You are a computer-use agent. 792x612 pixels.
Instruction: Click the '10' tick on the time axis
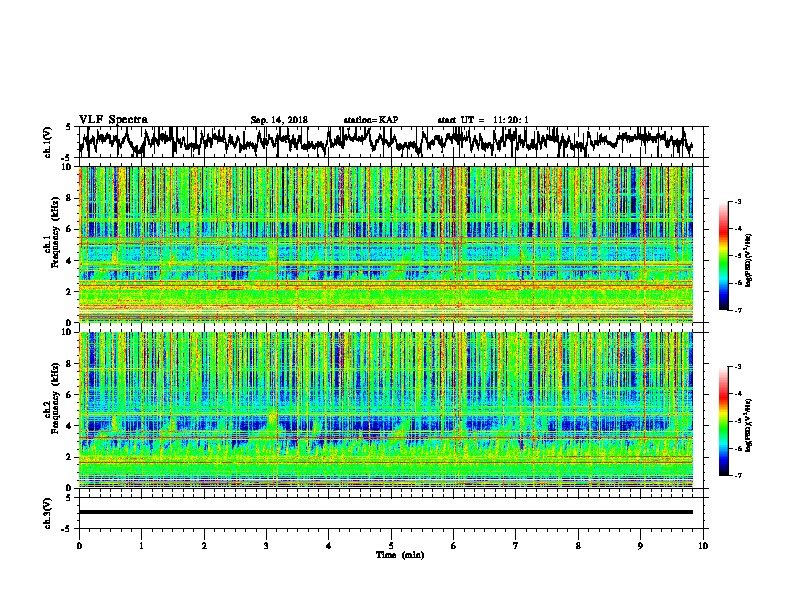pos(703,546)
